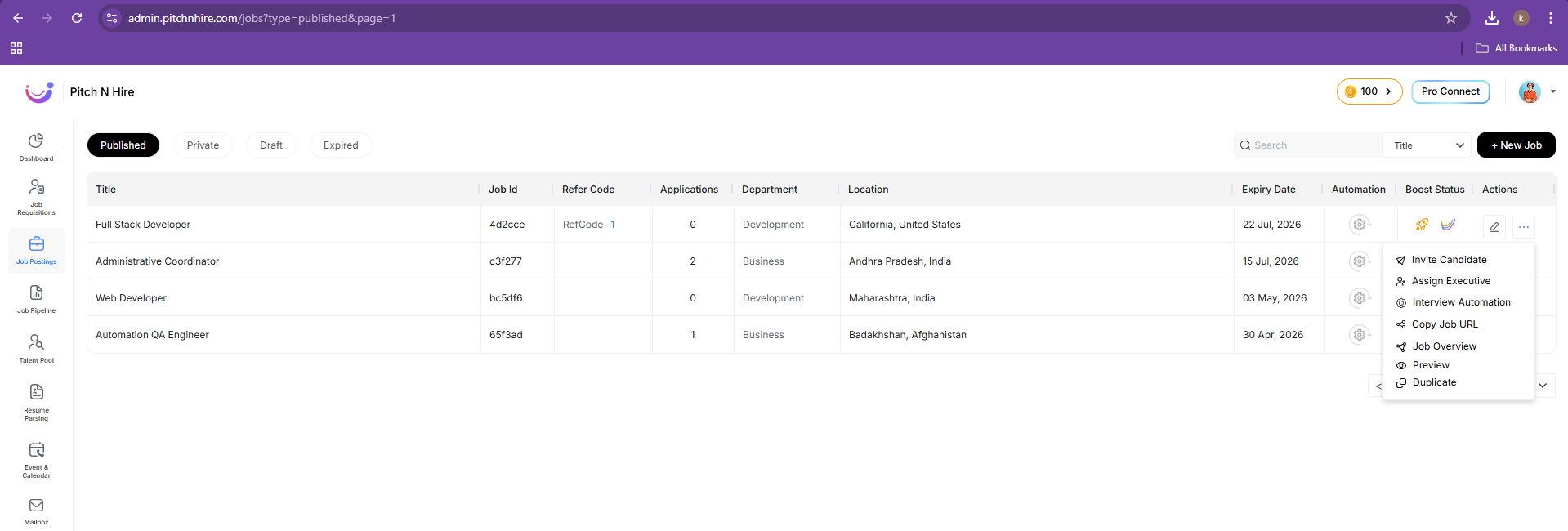Viewport: 1568px width, 531px height.
Task: Open the Job Pipeline section
Action: click(x=36, y=299)
